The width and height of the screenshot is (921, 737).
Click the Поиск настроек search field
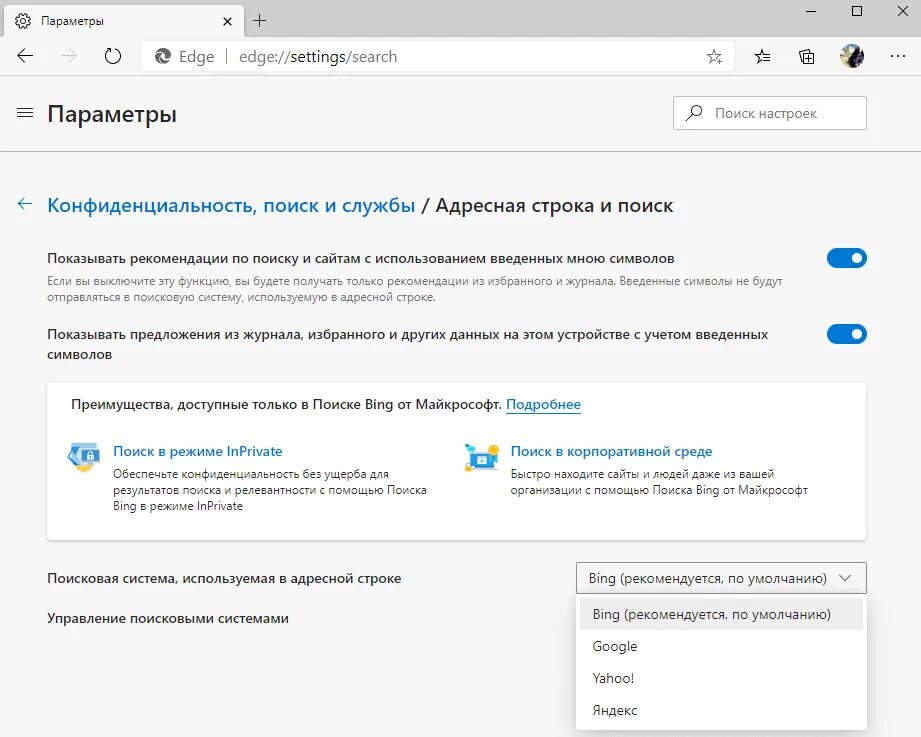pyautogui.click(x=769, y=113)
